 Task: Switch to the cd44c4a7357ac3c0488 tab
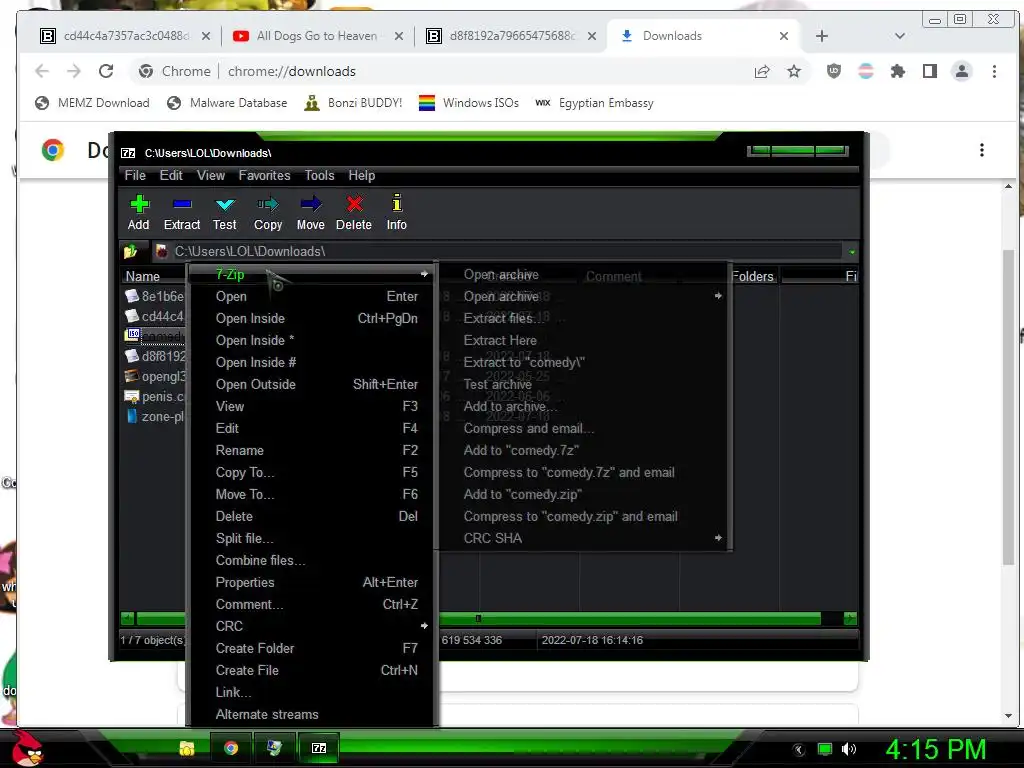tap(124, 36)
